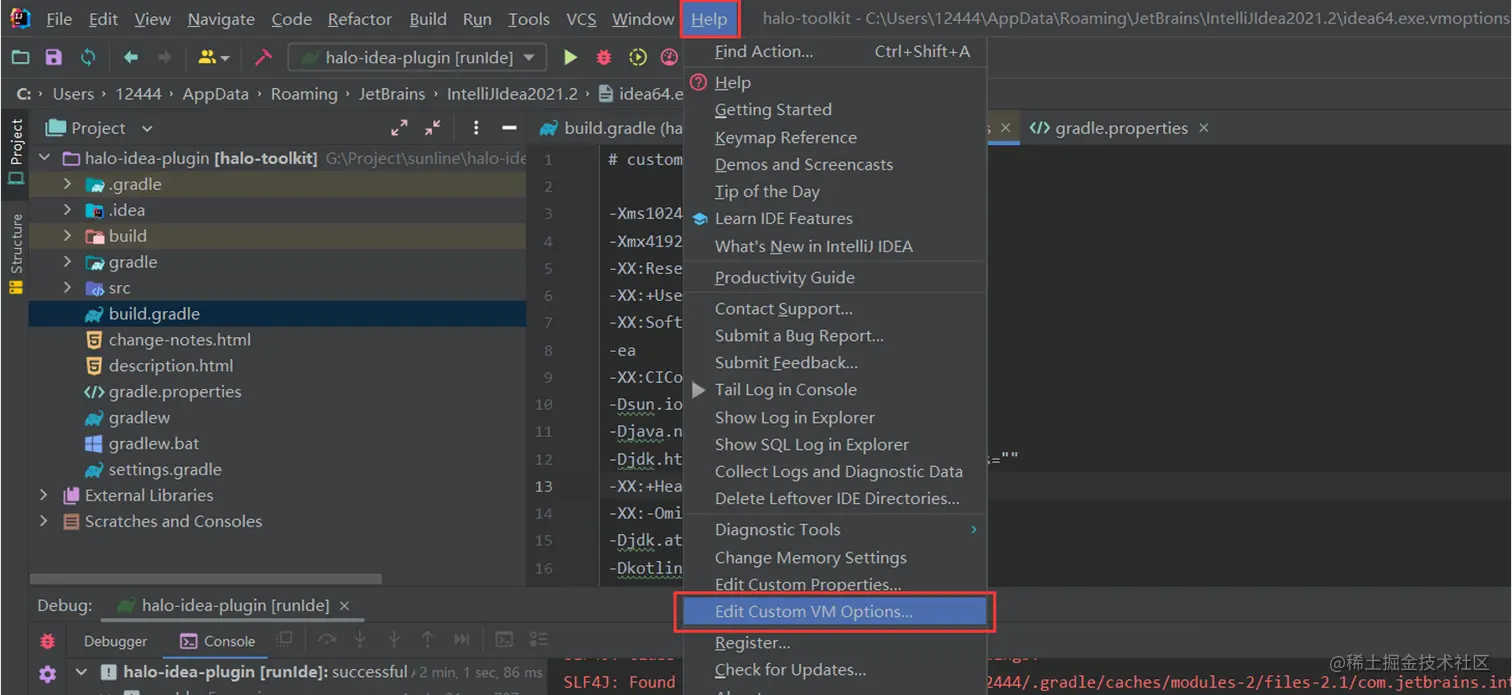Open debug settings gear icon
The image size is (1512, 695).
[47, 674]
